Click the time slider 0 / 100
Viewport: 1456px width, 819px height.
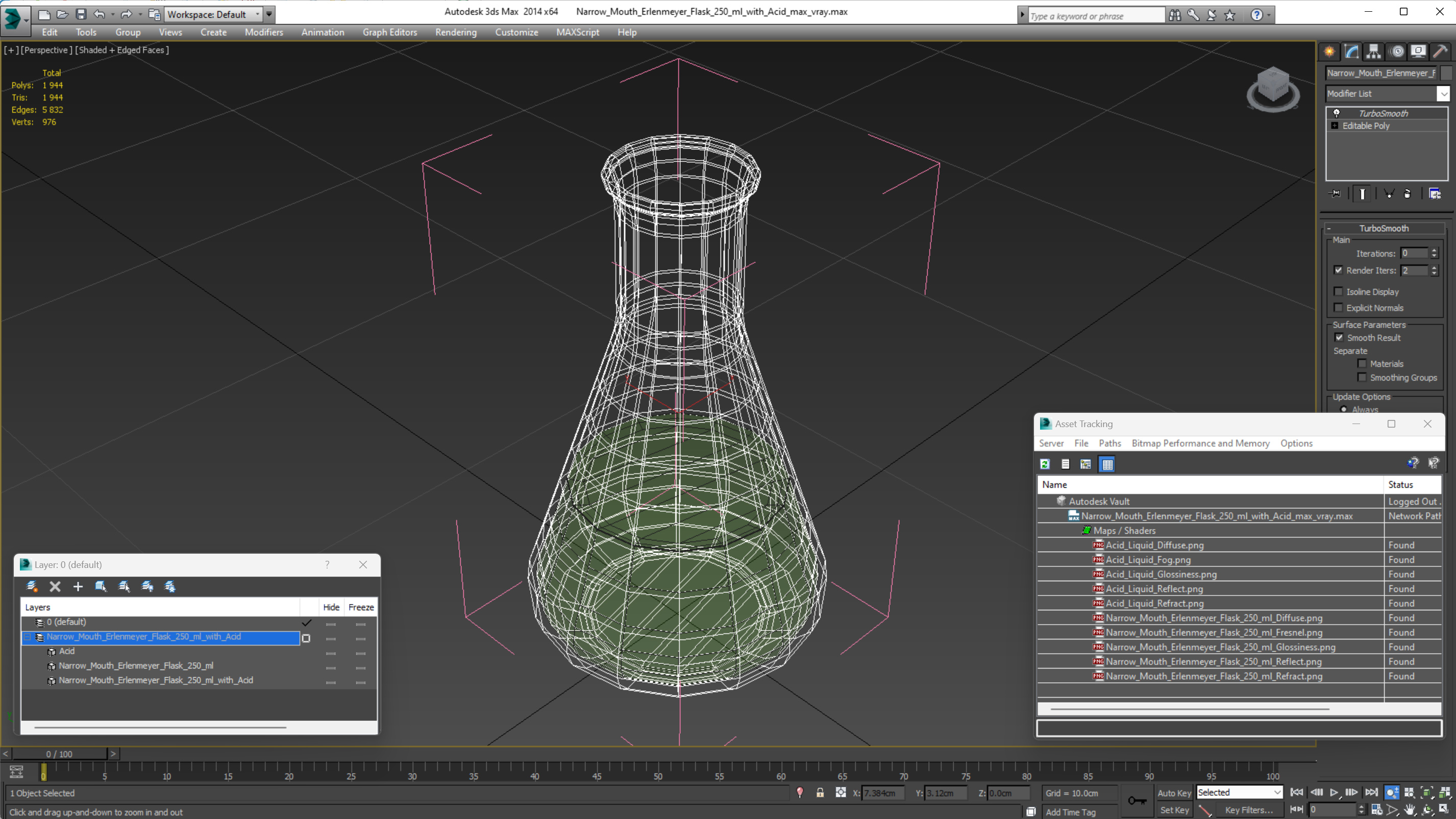click(x=59, y=754)
